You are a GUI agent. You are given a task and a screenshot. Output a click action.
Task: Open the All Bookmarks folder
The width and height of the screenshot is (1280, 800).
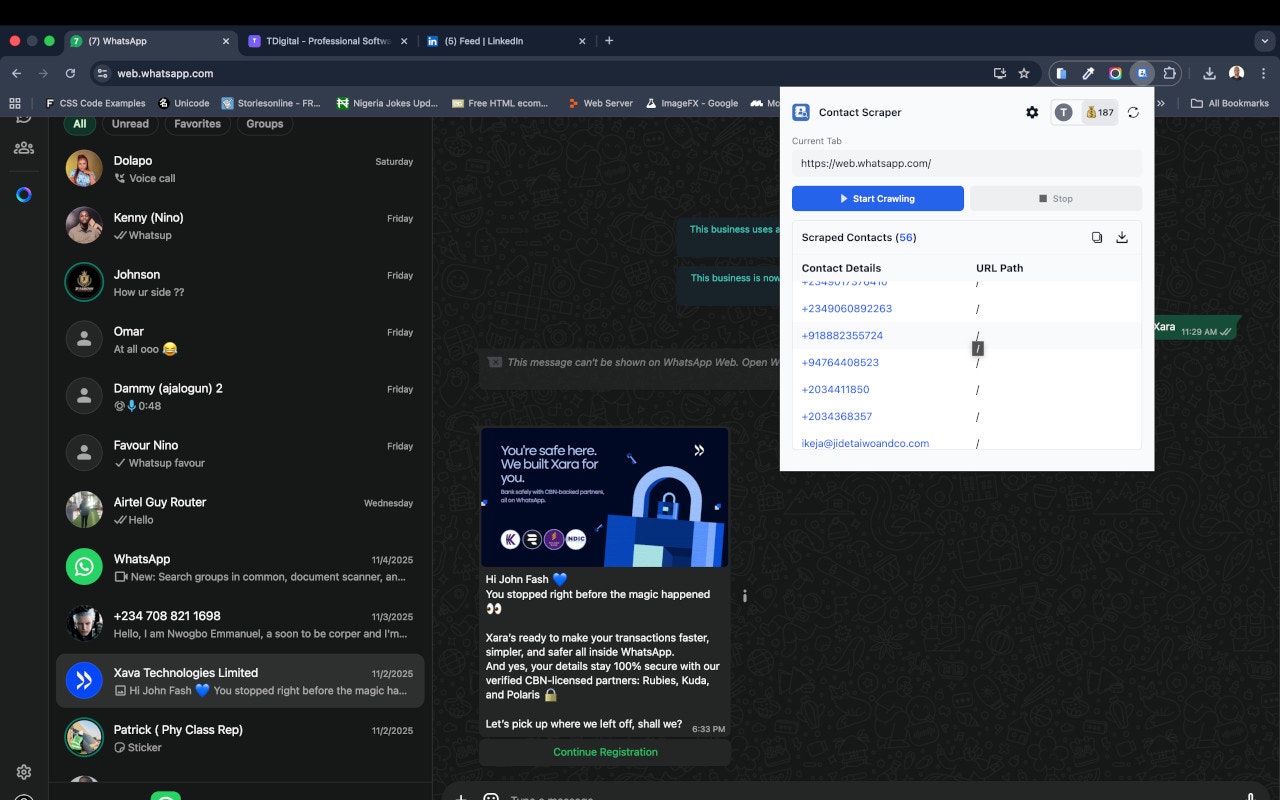pyautogui.click(x=1229, y=103)
